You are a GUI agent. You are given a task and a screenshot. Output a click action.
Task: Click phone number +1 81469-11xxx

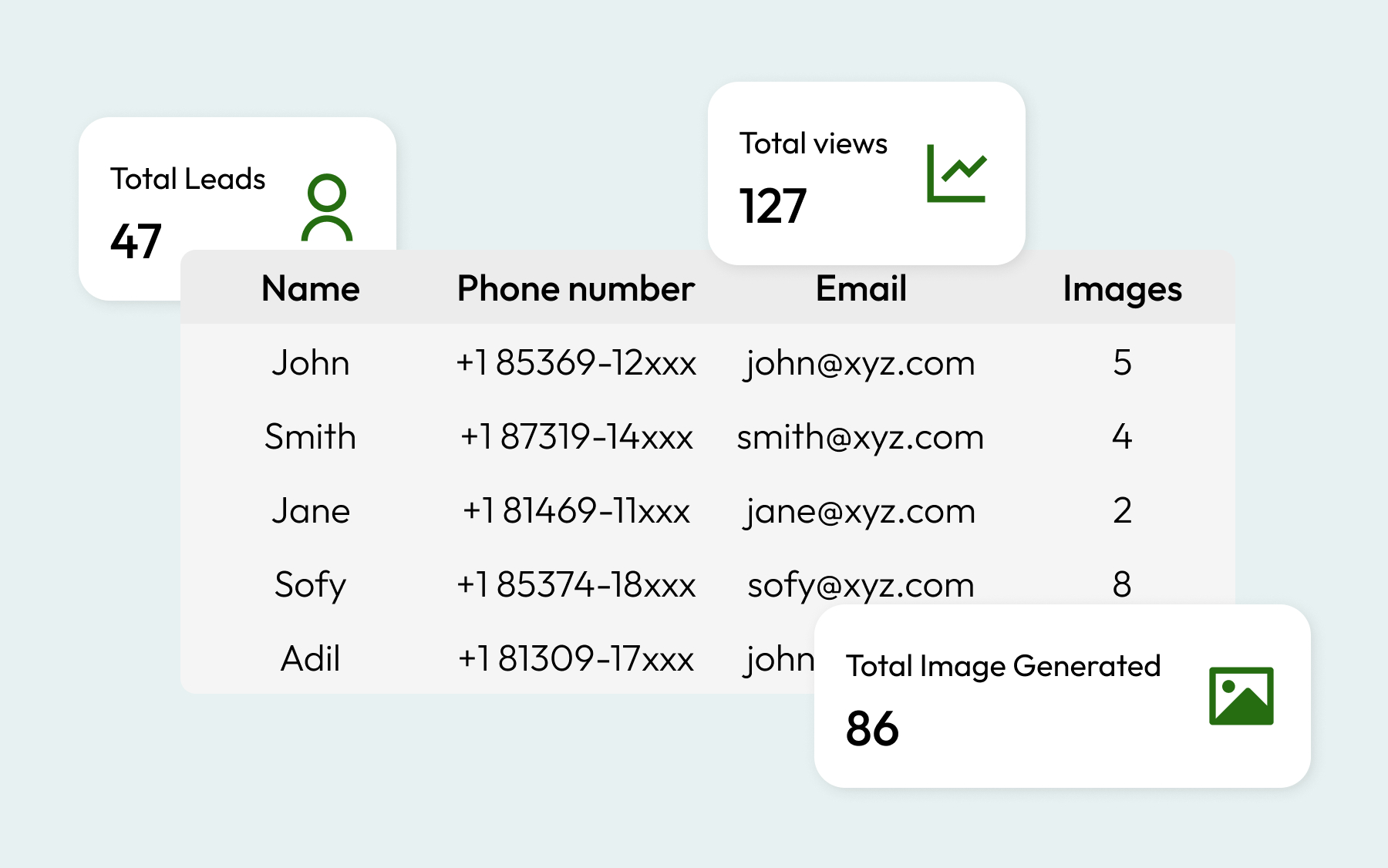tap(576, 511)
